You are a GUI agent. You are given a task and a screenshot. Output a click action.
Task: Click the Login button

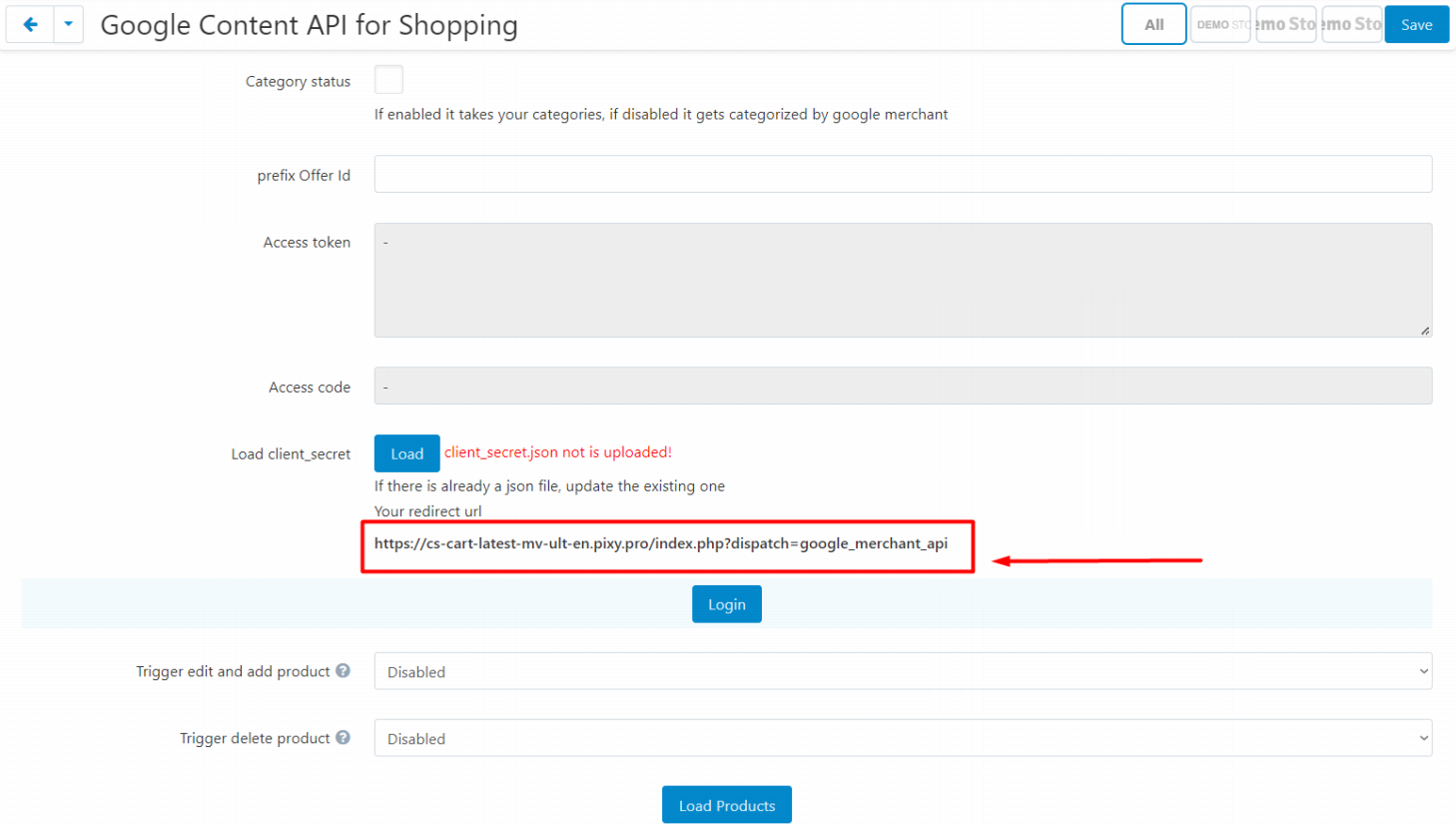[x=726, y=604]
